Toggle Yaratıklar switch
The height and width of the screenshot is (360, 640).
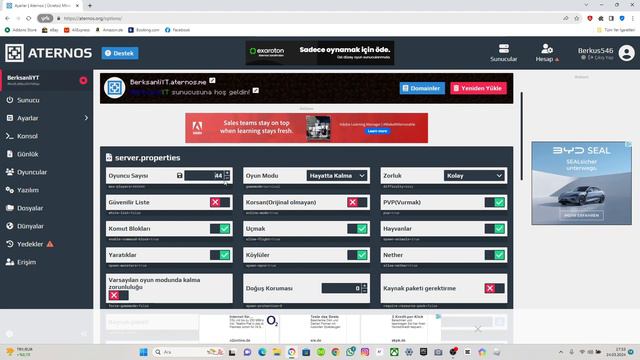point(220,255)
